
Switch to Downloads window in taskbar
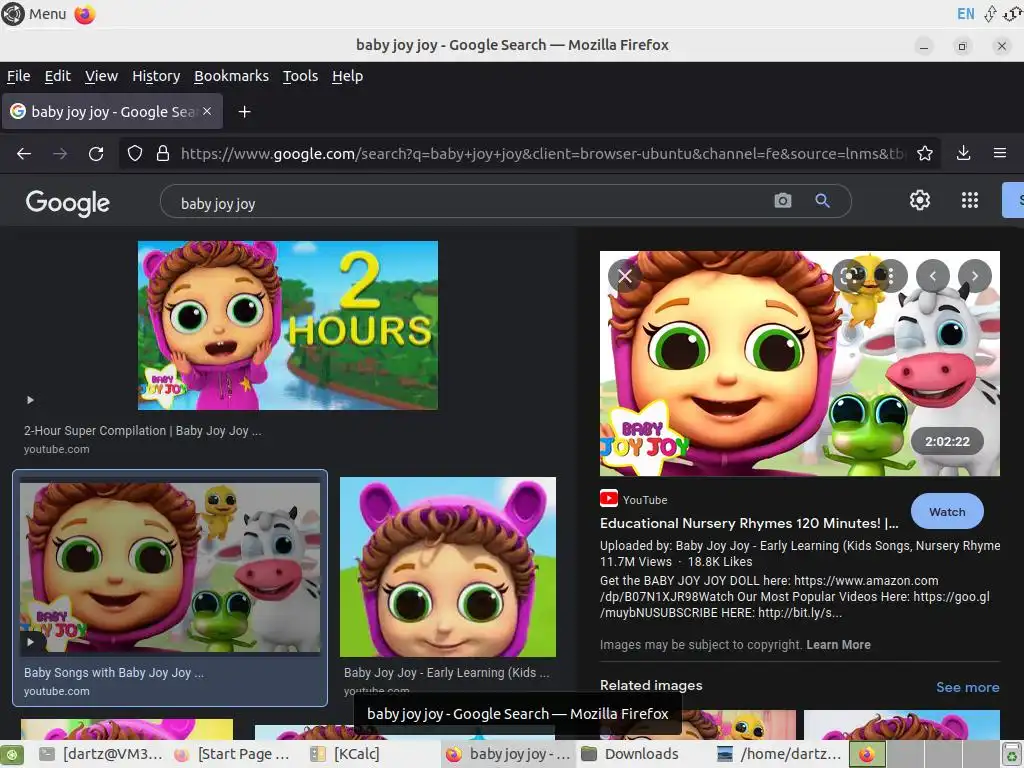point(630,754)
